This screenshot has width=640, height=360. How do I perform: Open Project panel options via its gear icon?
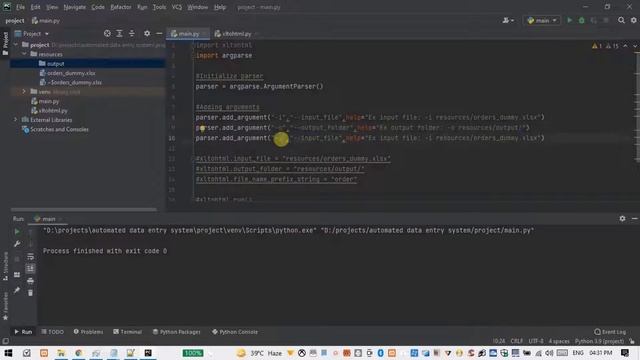pyautogui.click(x=147, y=33)
